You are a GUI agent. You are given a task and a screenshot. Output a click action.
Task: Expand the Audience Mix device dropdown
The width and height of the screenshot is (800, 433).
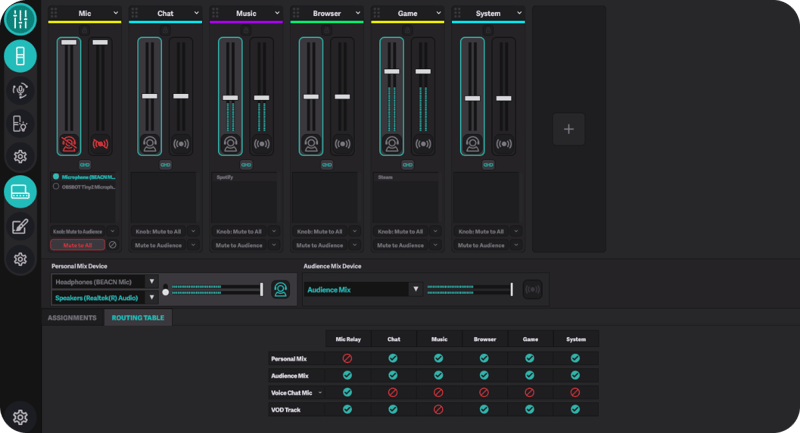point(414,289)
